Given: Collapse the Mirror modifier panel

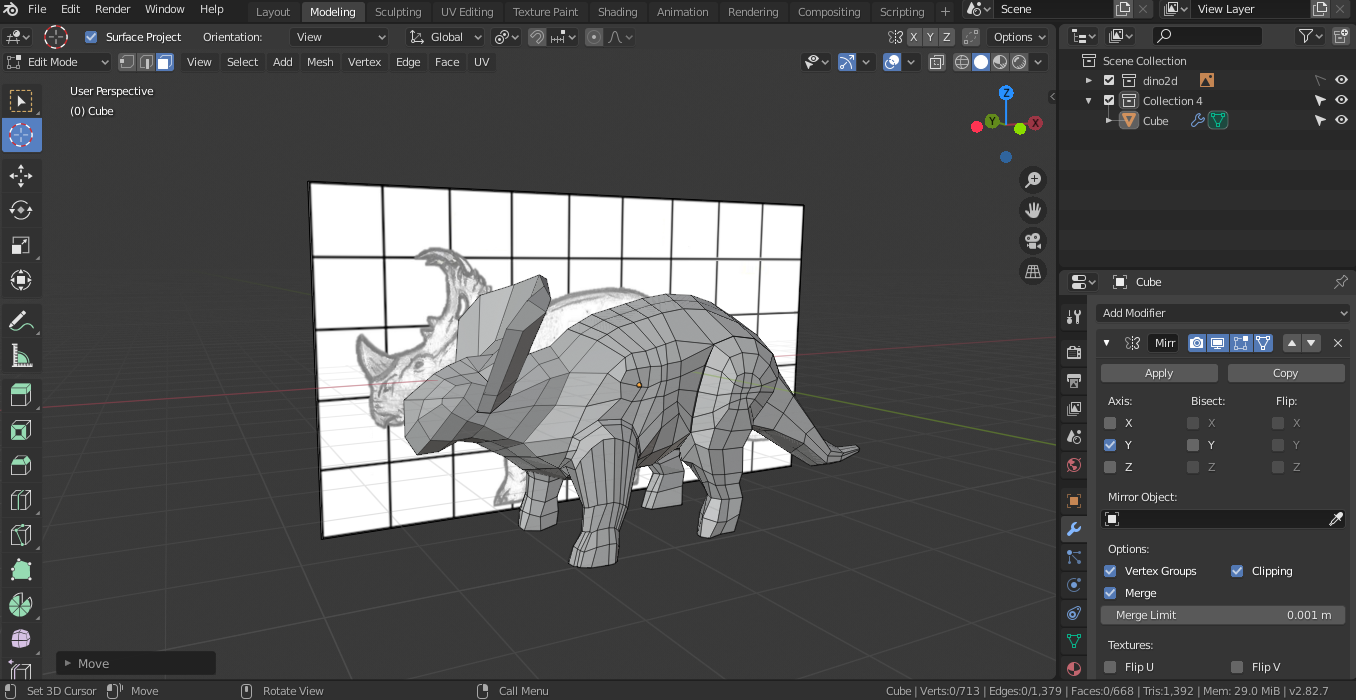Looking at the screenshot, I should 1107,343.
